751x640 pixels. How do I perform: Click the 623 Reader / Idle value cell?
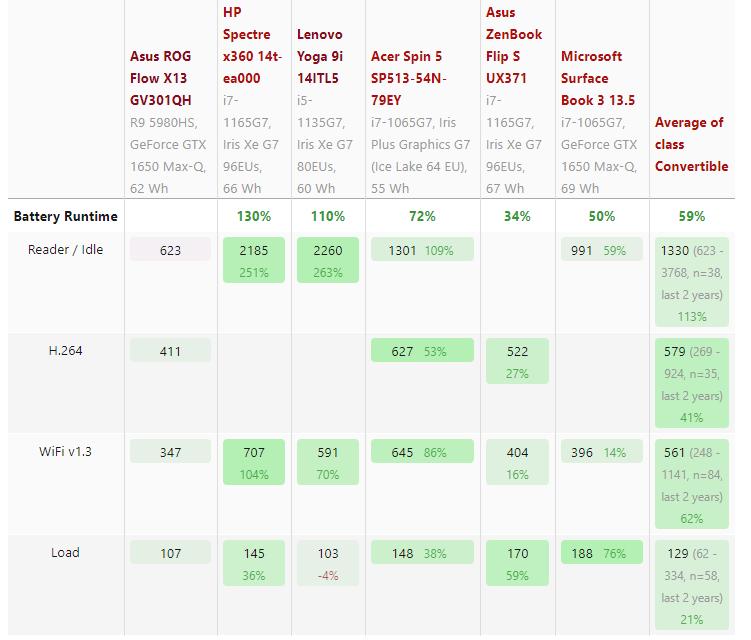170,250
